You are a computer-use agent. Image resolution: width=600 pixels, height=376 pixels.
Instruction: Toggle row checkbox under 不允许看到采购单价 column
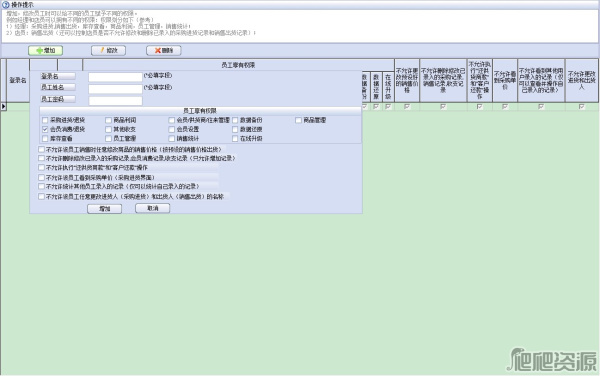click(x=505, y=107)
